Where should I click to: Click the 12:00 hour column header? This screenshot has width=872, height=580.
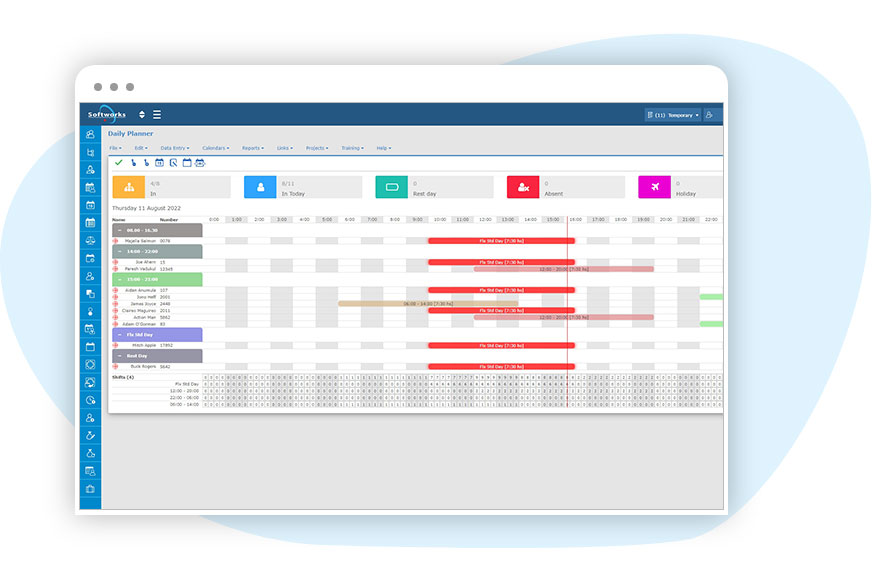click(x=485, y=220)
